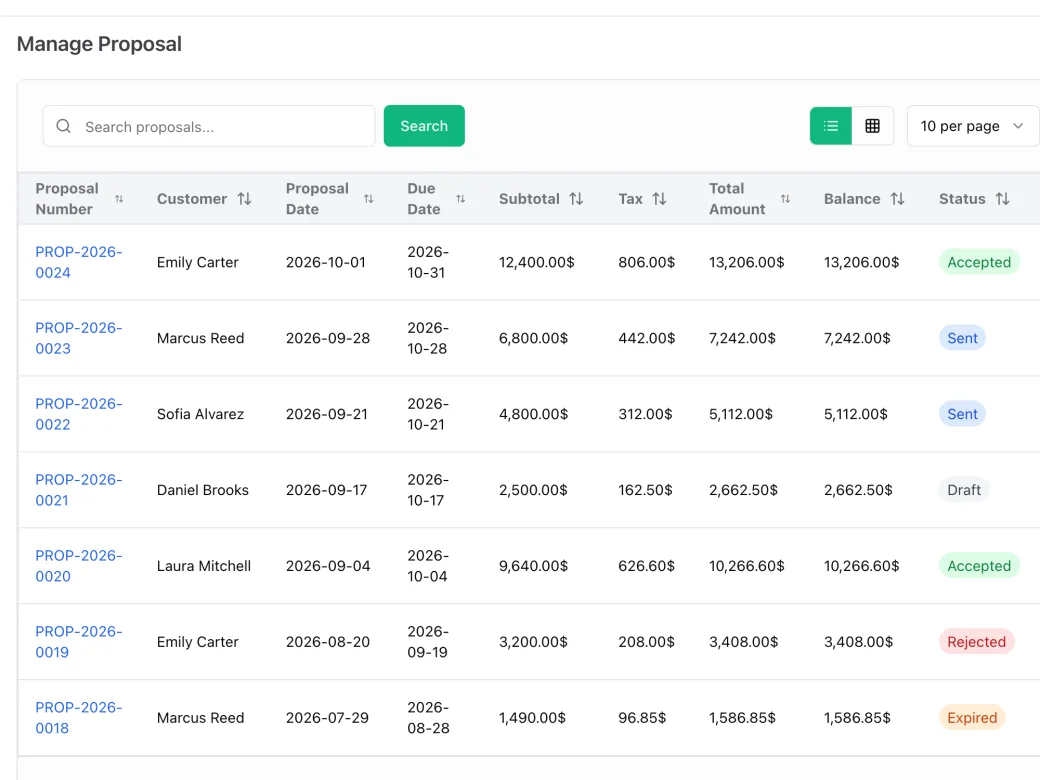1040x780 pixels.
Task: Sort by Total Amount column arrows
Action: 785,199
